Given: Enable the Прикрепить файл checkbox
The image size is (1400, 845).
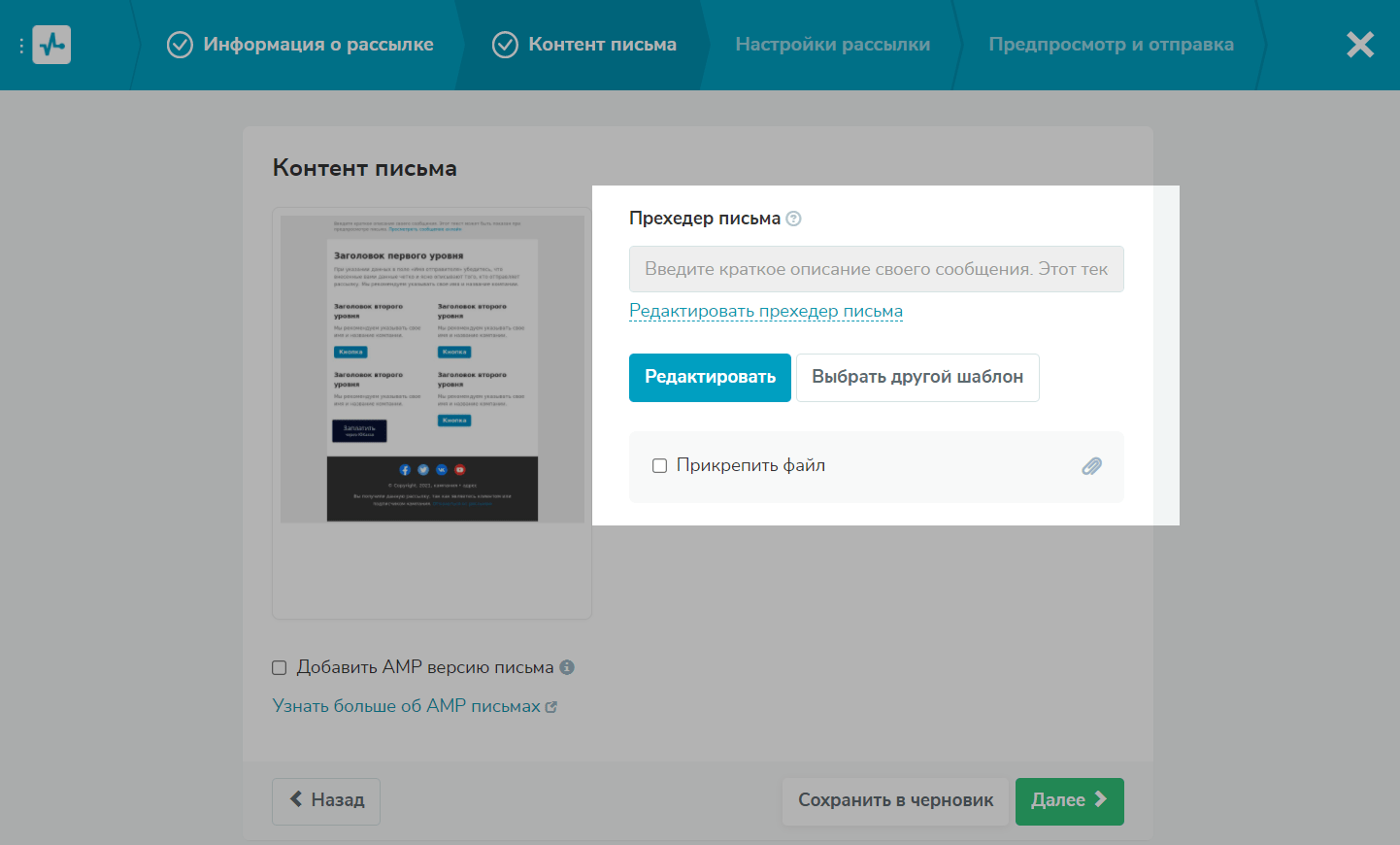Looking at the screenshot, I should (x=659, y=466).
